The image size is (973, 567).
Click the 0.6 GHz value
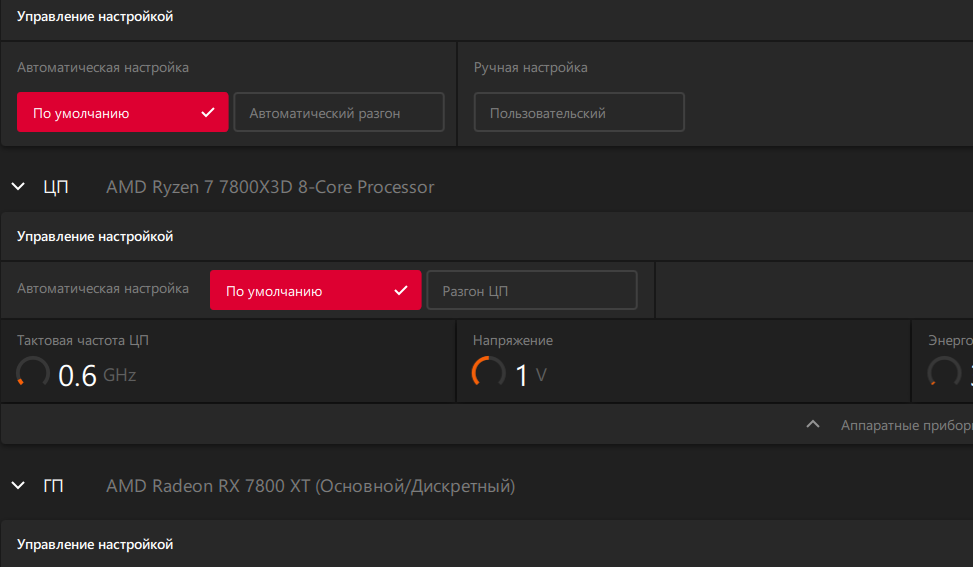(x=97, y=375)
